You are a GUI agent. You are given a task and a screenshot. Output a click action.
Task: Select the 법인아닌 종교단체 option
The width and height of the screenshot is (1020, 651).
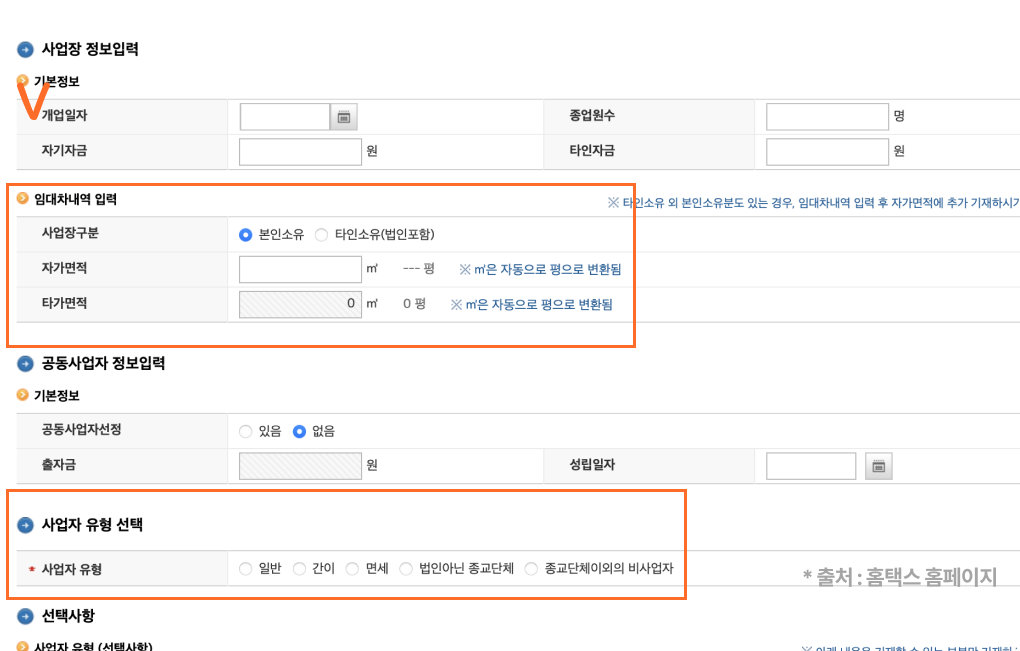(404, 568)
